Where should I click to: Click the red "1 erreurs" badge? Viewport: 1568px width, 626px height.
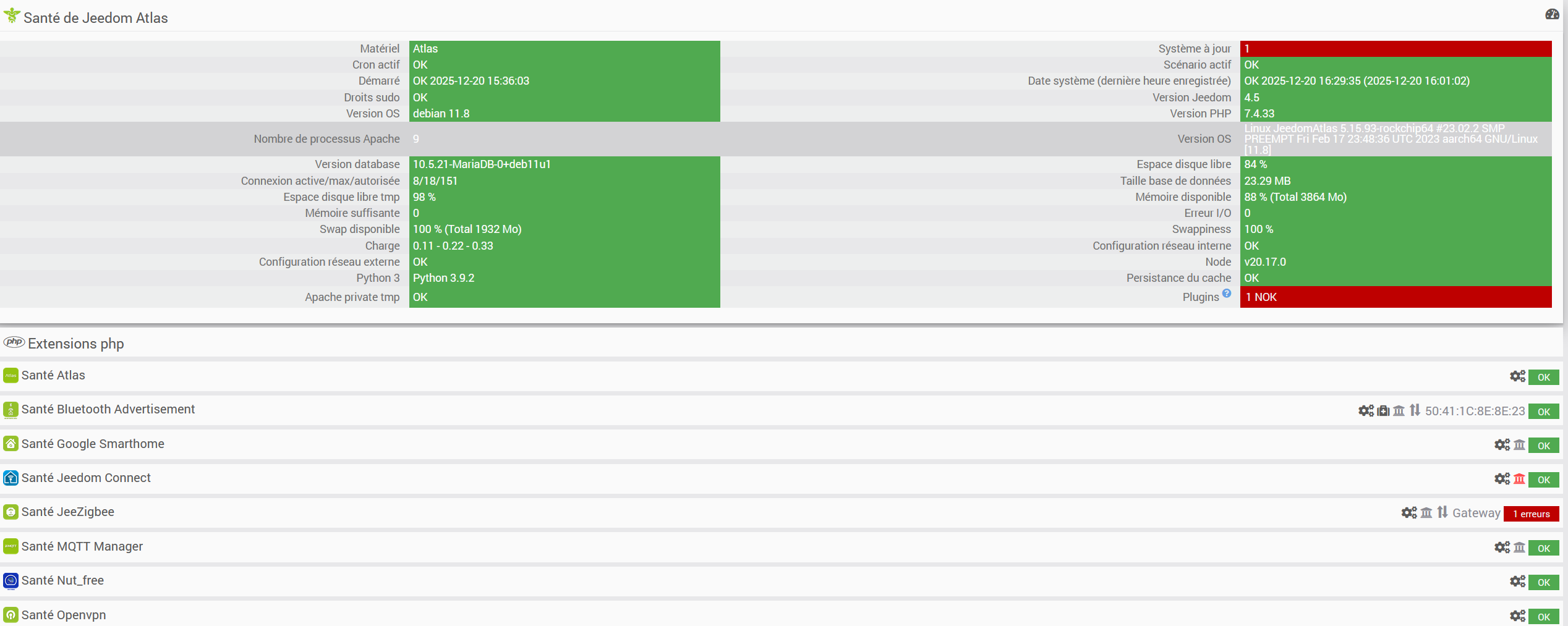(1531, 514)
